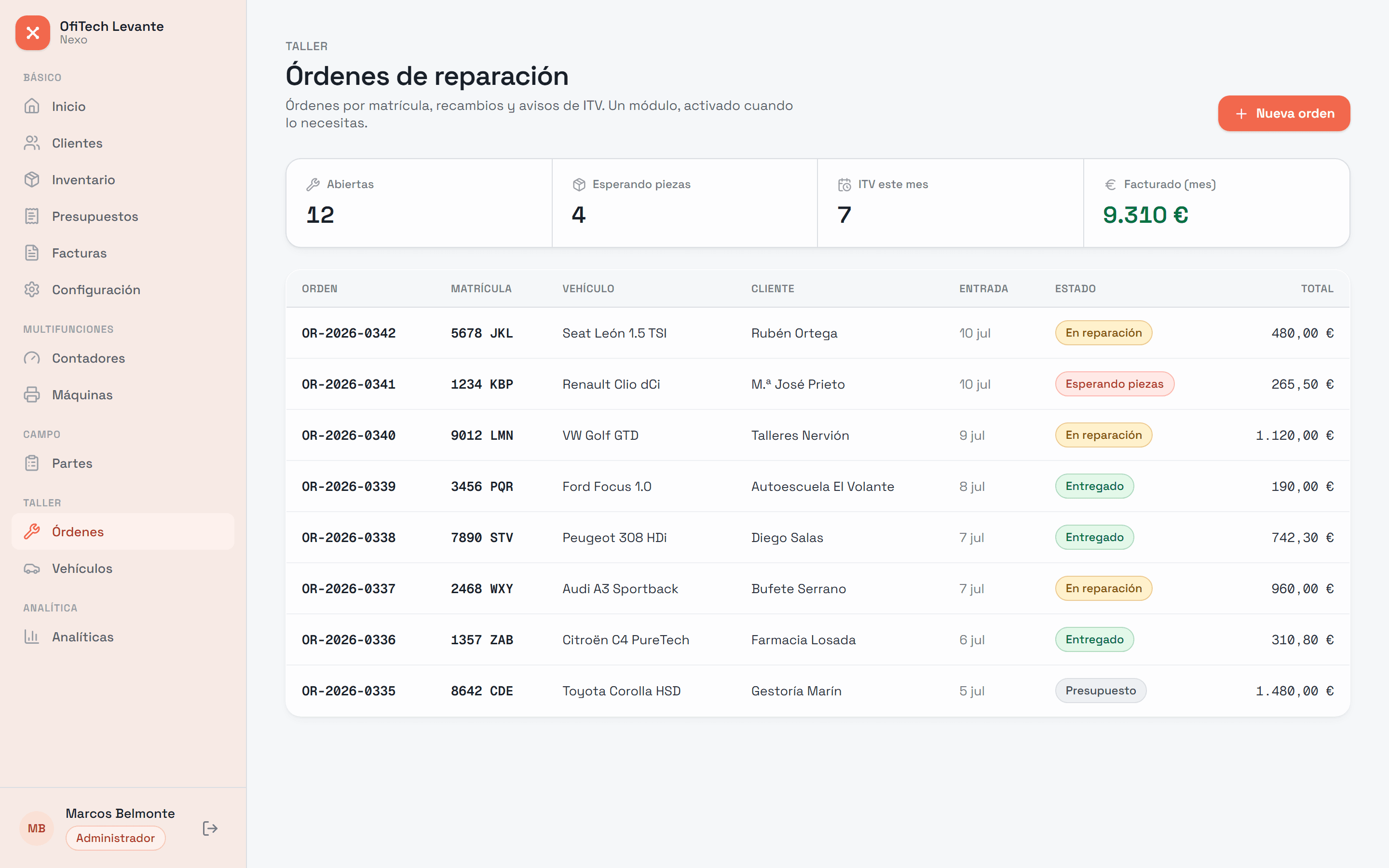The image size is (1389, 868).
Task: Click the wrench icon in Abiertas card
Action: [x=313, y=184]
